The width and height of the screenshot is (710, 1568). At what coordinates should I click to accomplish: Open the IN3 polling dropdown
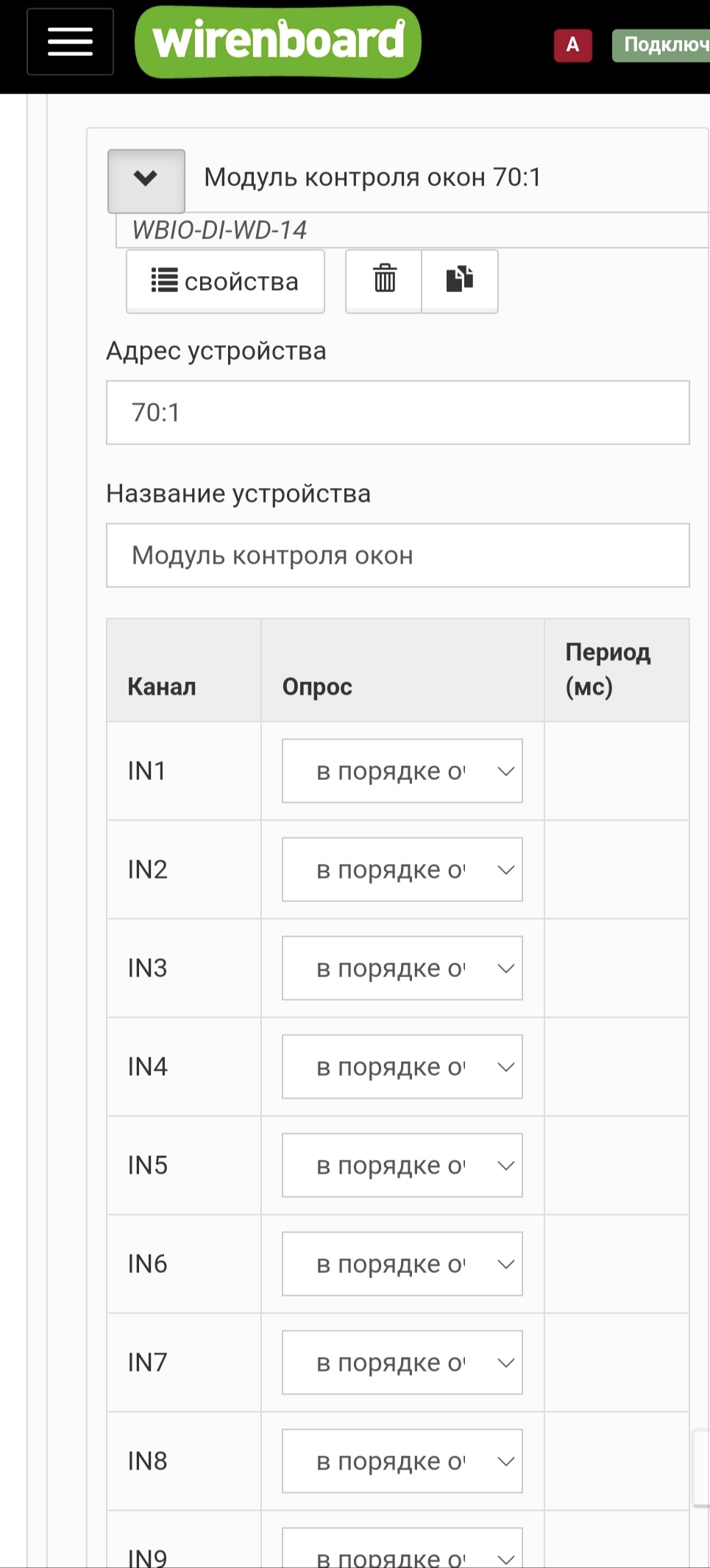pyautogui.click(x=402, y=968)
